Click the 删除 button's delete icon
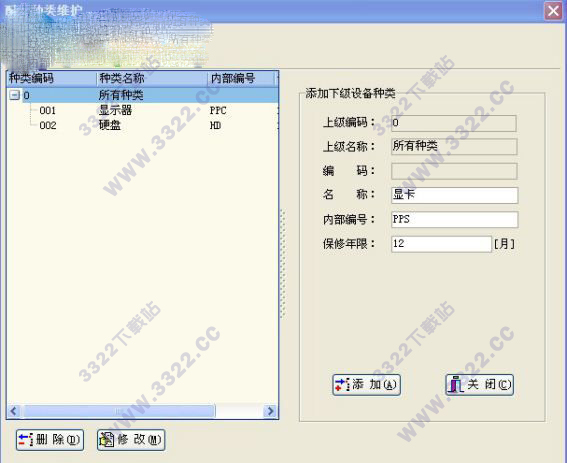 click(26, 440)
